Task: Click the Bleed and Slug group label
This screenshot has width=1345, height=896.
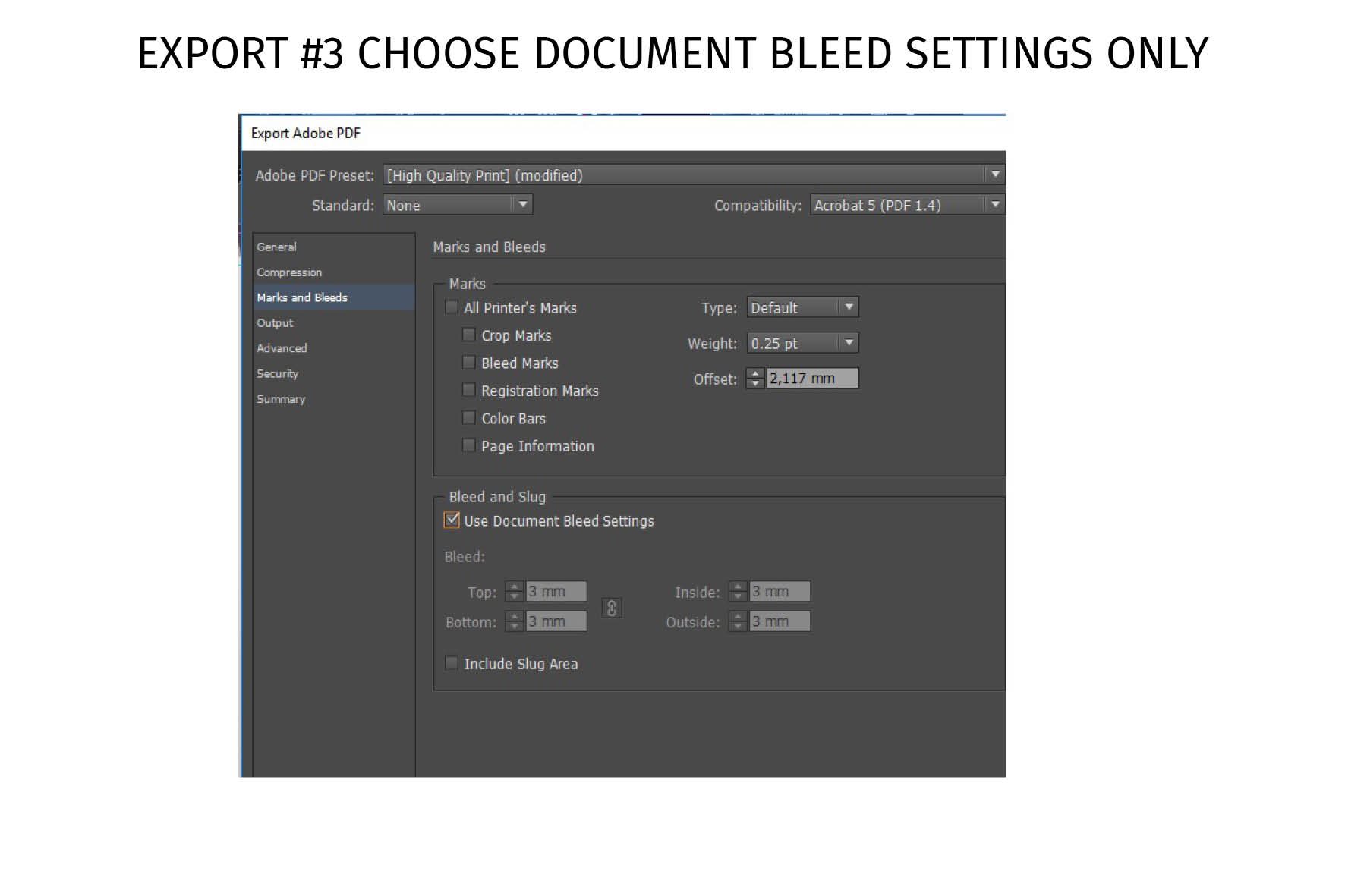Action: (x=497, y=497)
